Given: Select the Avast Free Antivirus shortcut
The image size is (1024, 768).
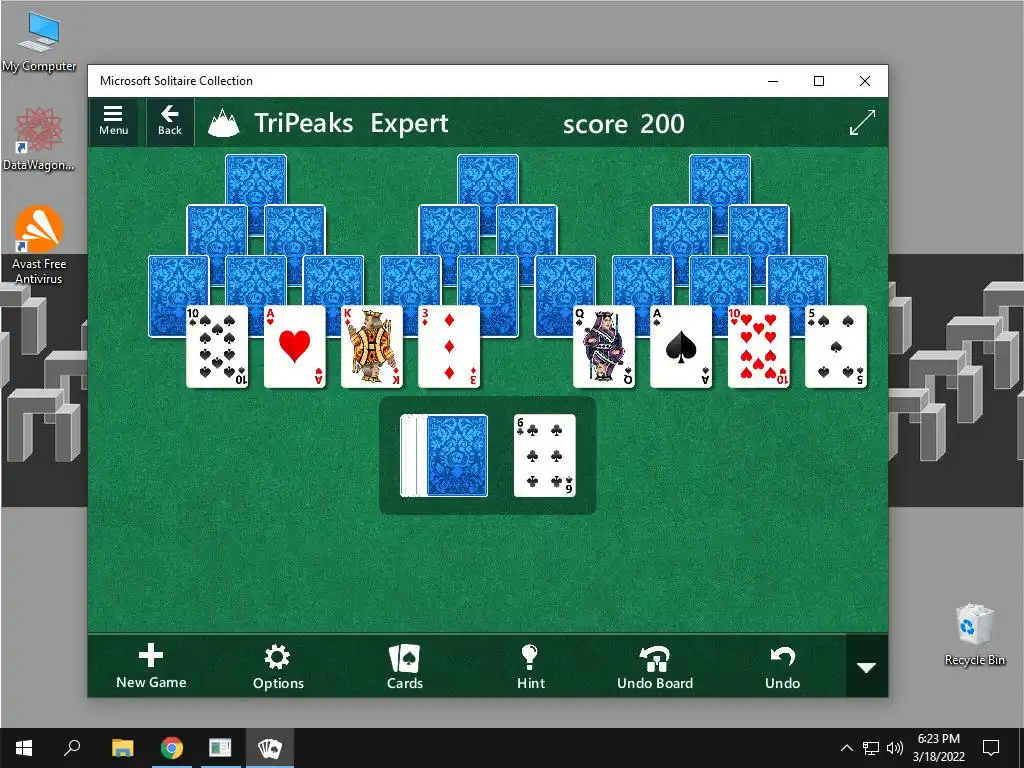Looking at the screenshot, I should coord(39,245).
